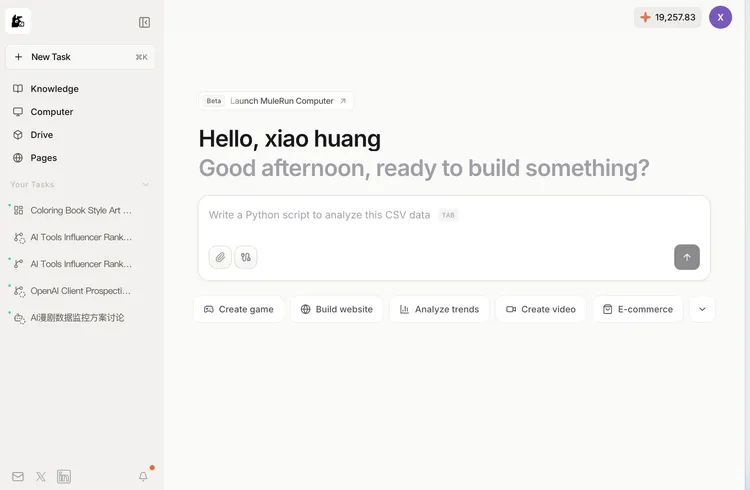Click the paperclip attach file icon
The height and width of the screenshot is (490, 750).
(220, 257)
